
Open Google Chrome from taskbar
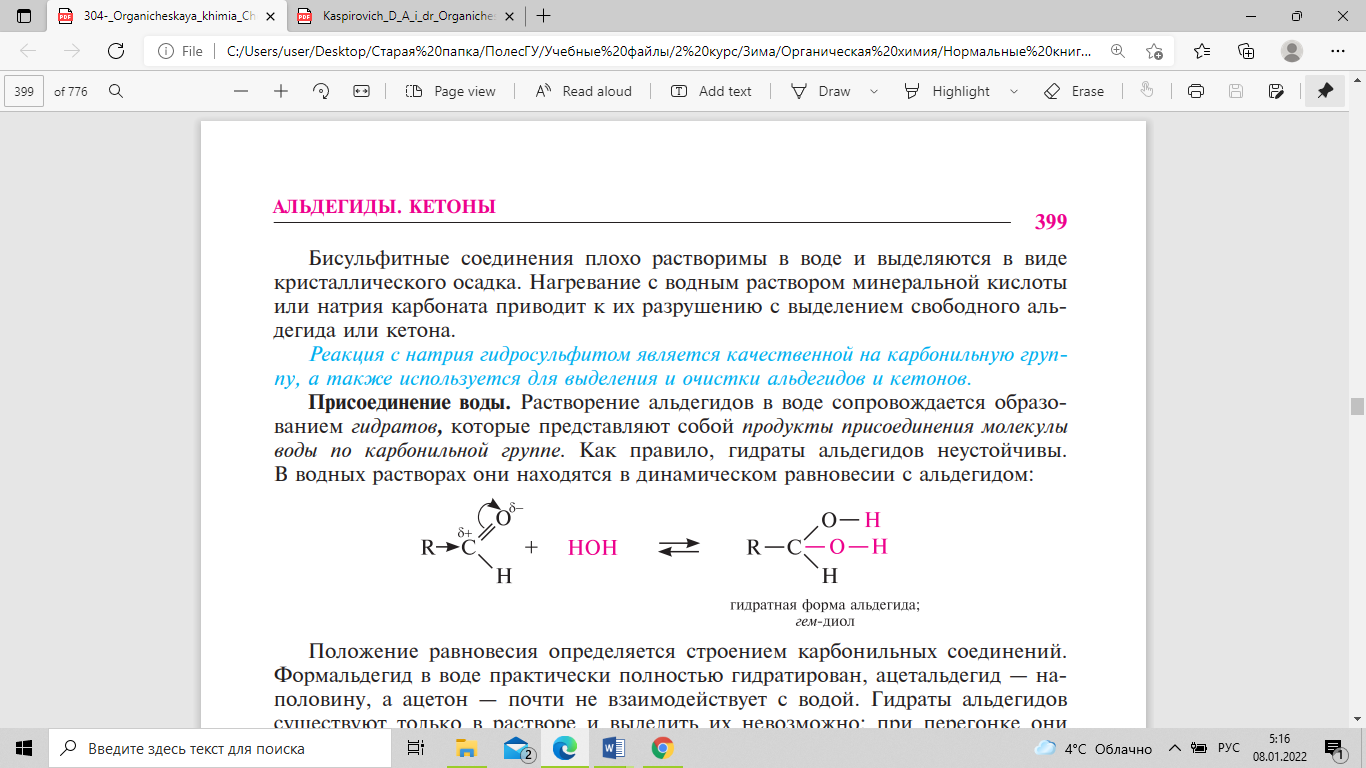pyautogui.click(x=662, y=747)
